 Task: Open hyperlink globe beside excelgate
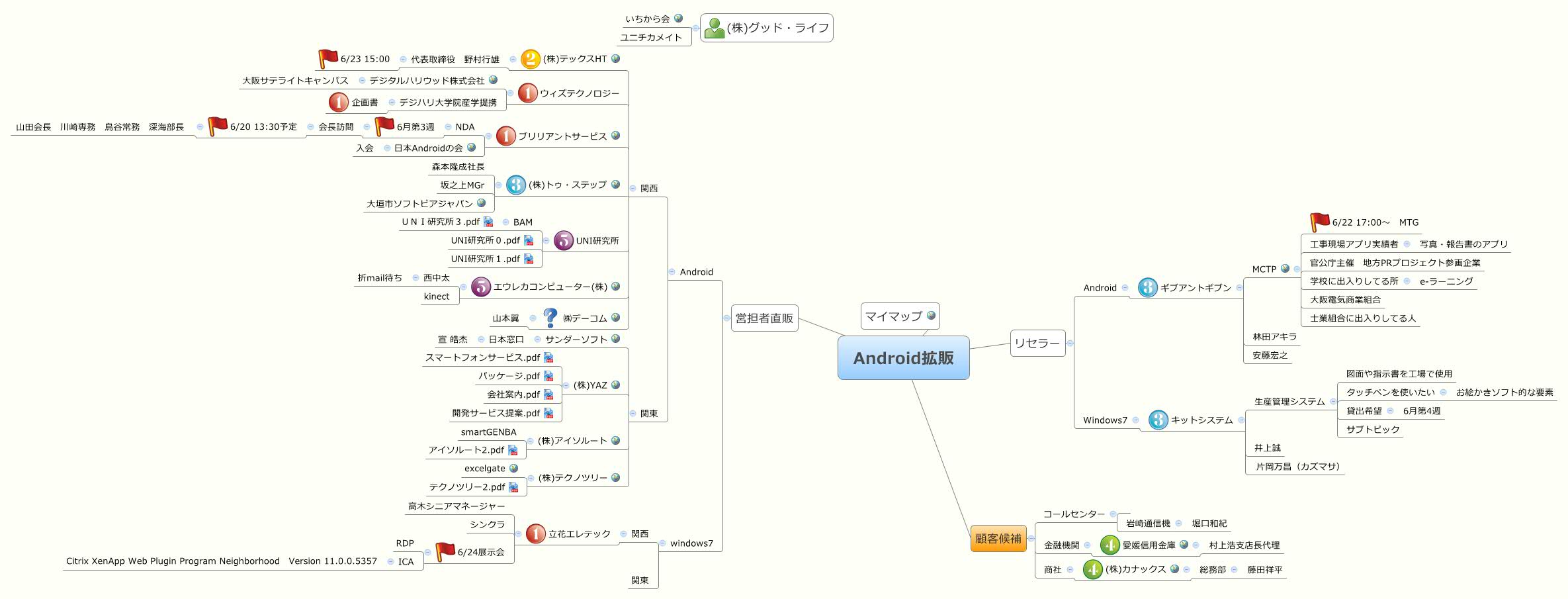pyautogui.click(x=513, y=468)
